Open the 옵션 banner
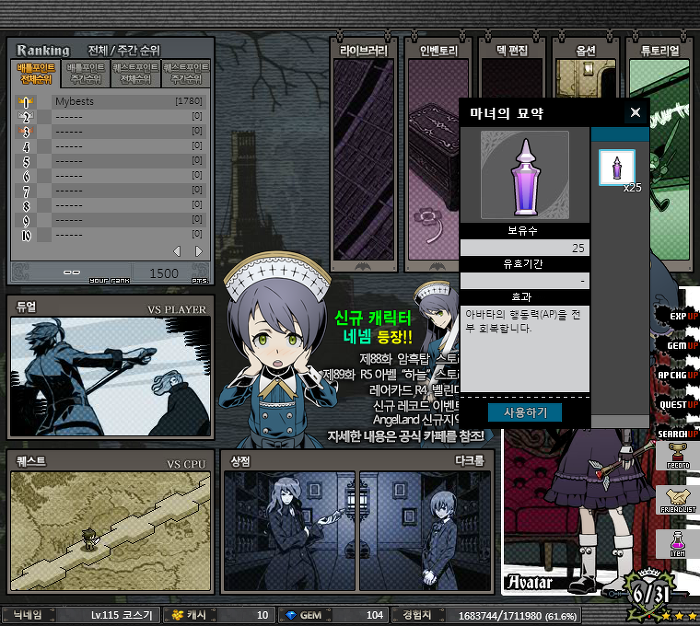The height and width of the screenshot is (626, 700). click(586, 67)
